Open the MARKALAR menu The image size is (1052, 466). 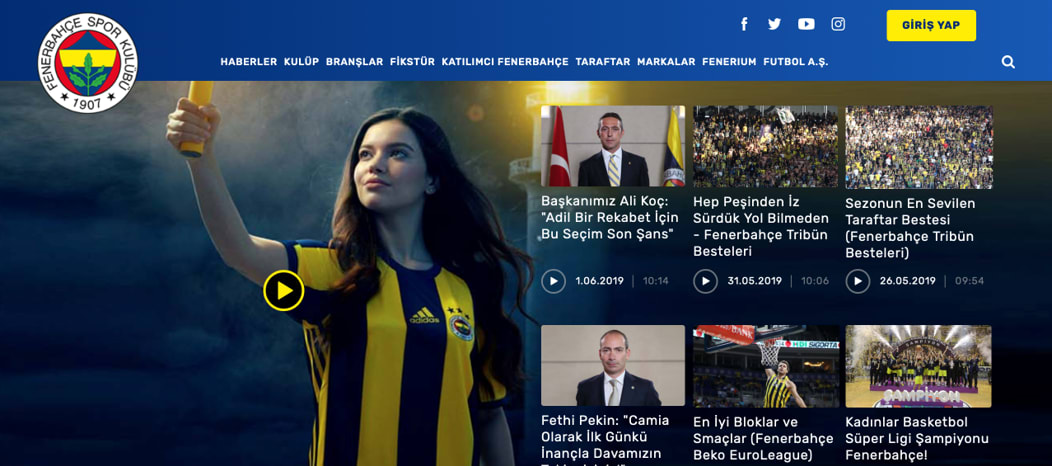[x=666, y=62]
